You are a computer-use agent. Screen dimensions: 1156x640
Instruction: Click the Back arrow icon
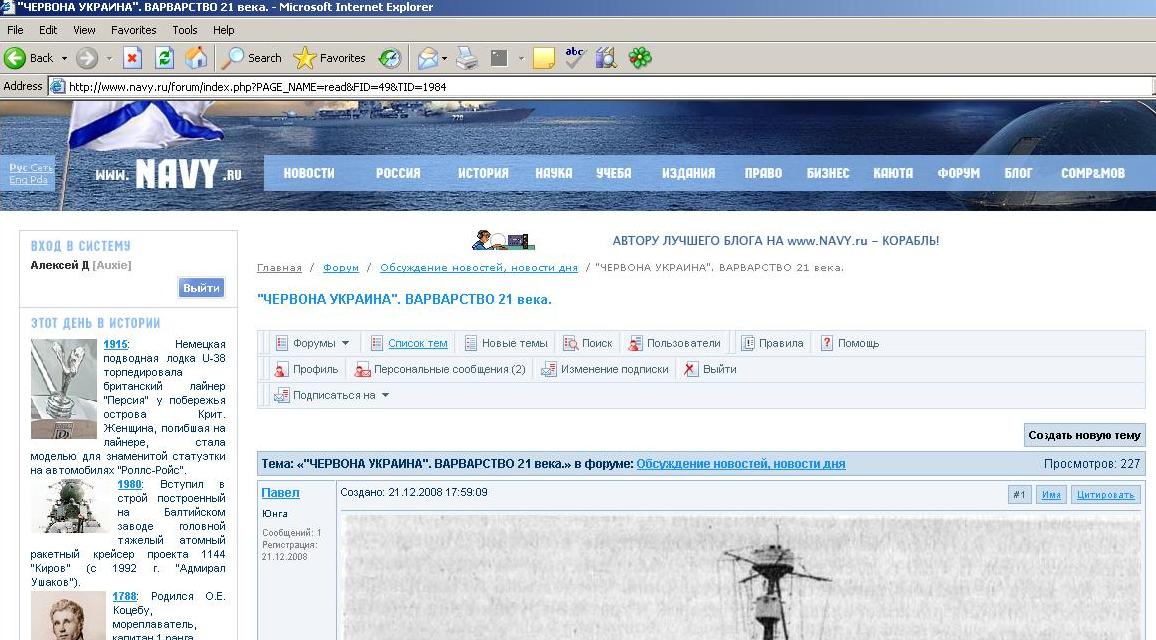pos(15,58)
